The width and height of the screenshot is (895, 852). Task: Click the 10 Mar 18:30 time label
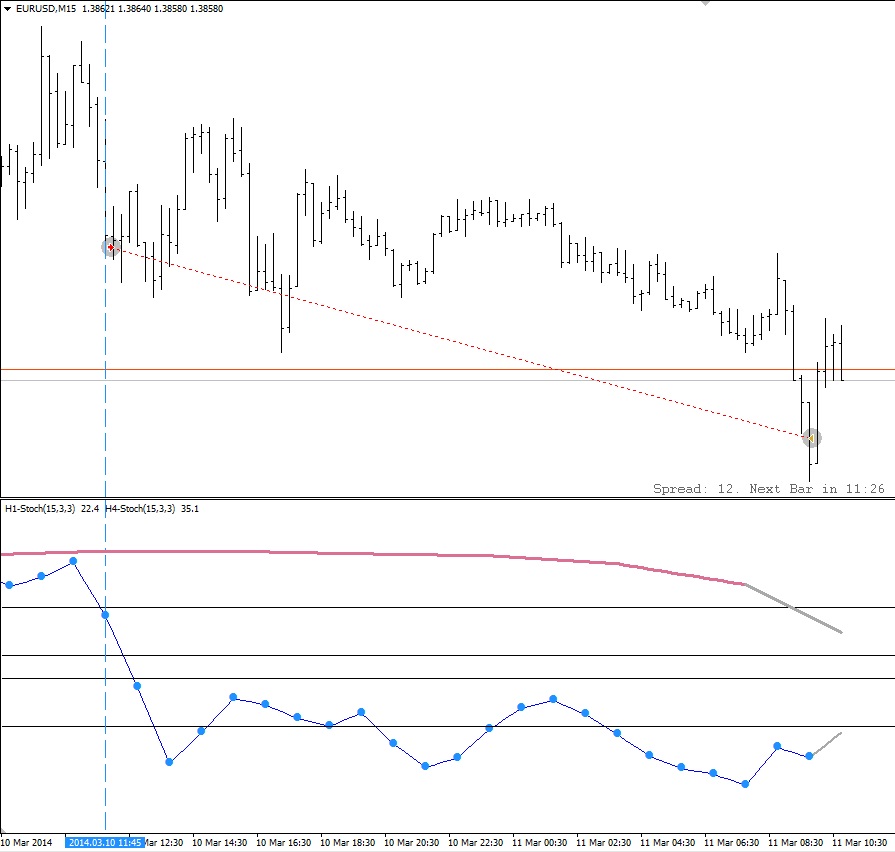coord(348,842)
